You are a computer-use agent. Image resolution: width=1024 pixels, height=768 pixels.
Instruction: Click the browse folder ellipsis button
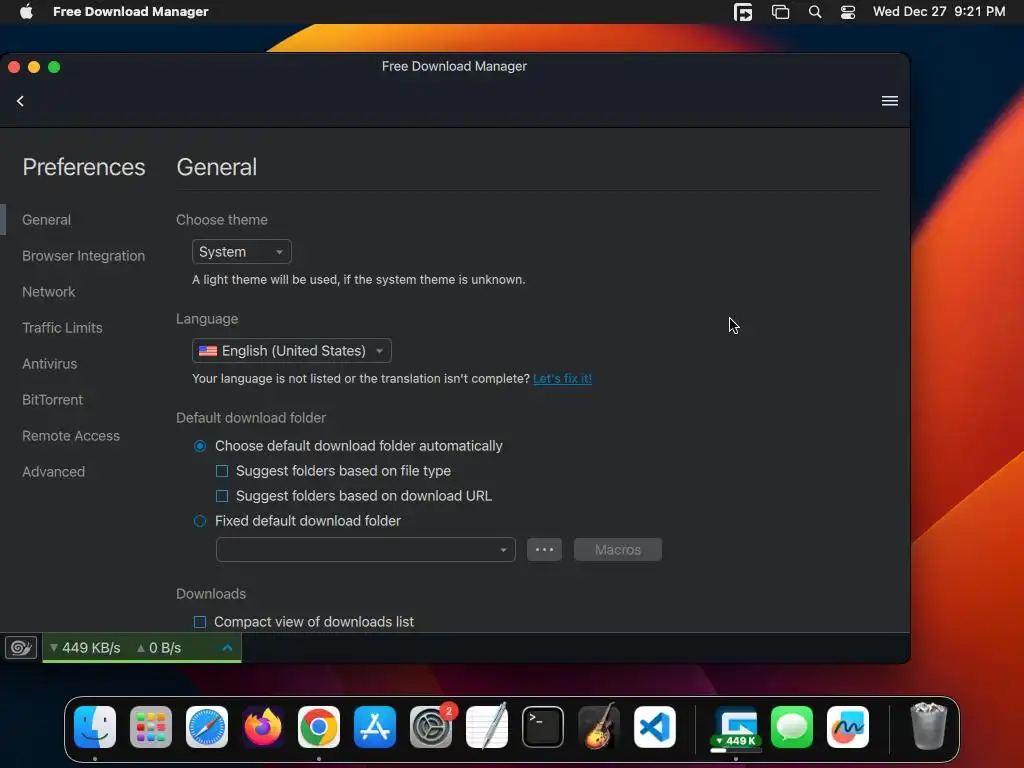coord(545,550)
